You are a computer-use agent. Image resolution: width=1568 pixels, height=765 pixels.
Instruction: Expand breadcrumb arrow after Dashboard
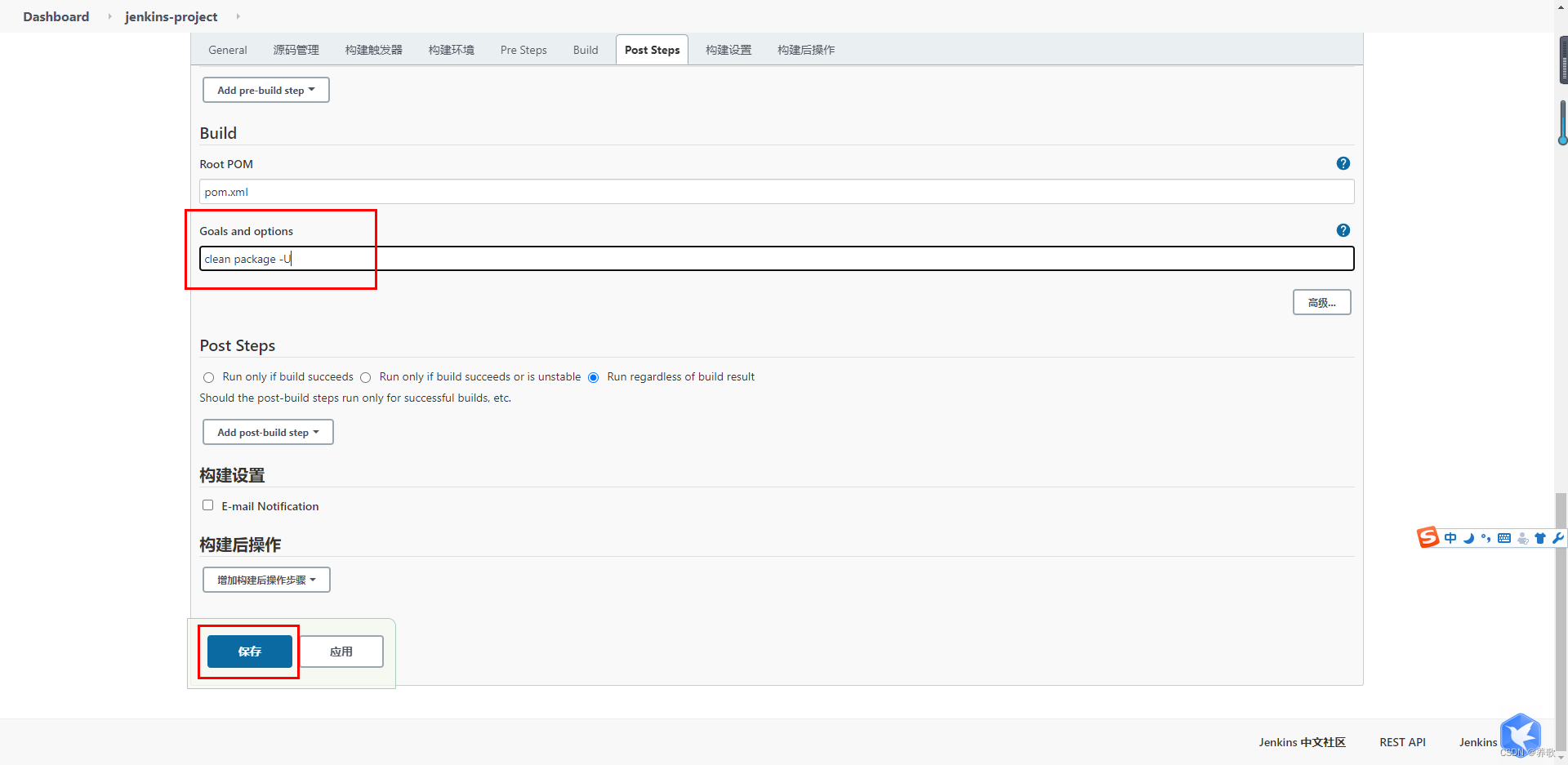pyautogui.click(x=109, y=16)
